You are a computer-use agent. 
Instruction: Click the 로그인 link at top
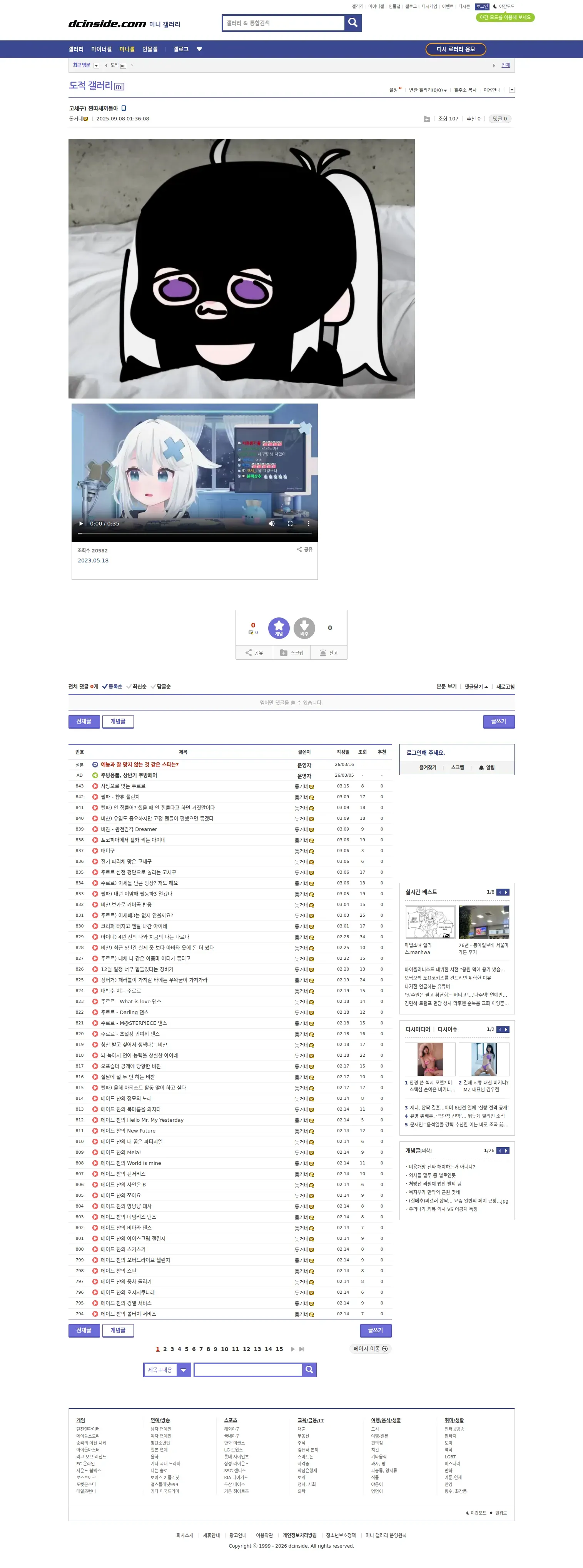pos(482,7)
